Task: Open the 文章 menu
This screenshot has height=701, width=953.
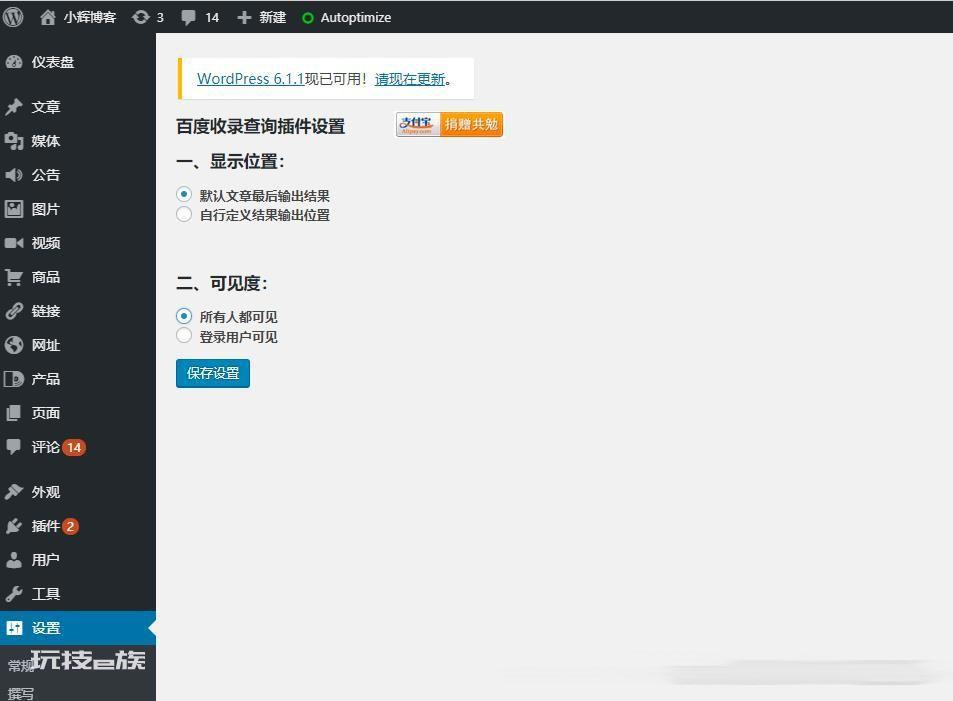Action: click(x=78, y=107)
